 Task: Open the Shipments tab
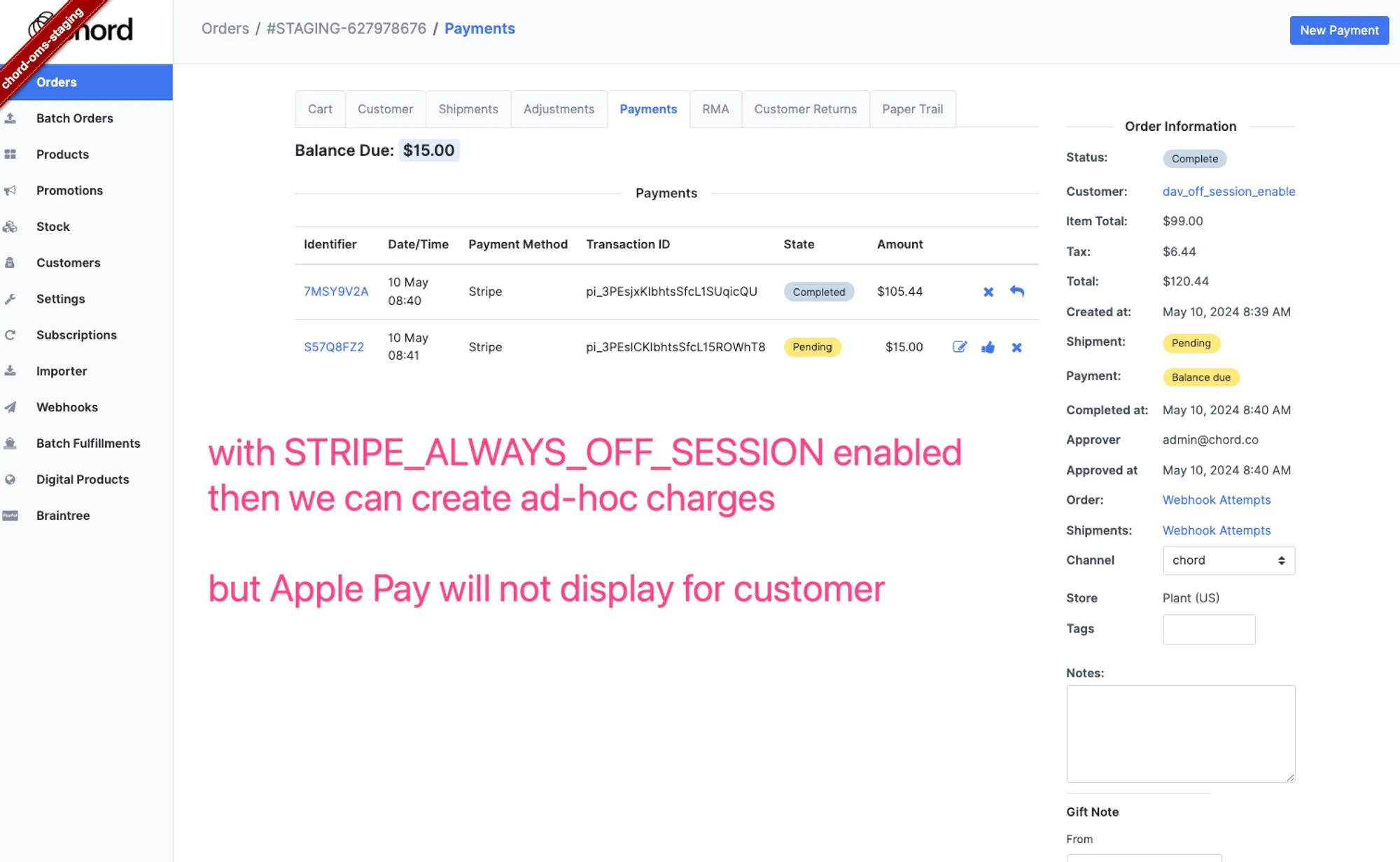tap(468, 109)
